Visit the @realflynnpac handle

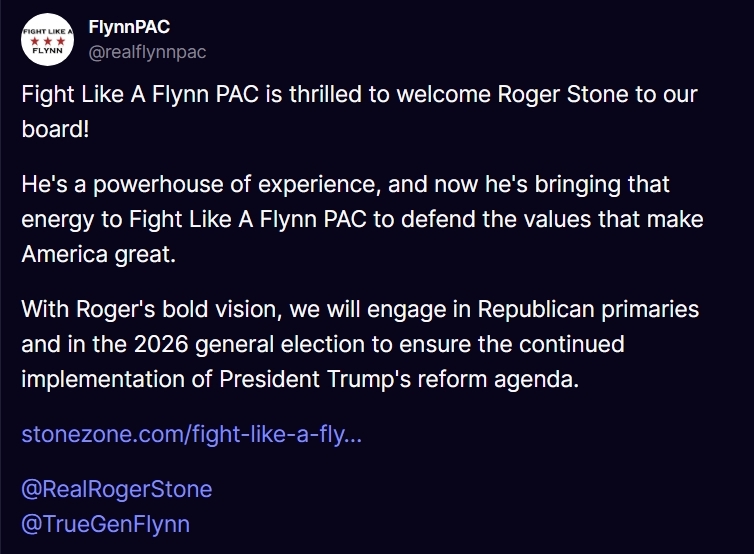147,52
